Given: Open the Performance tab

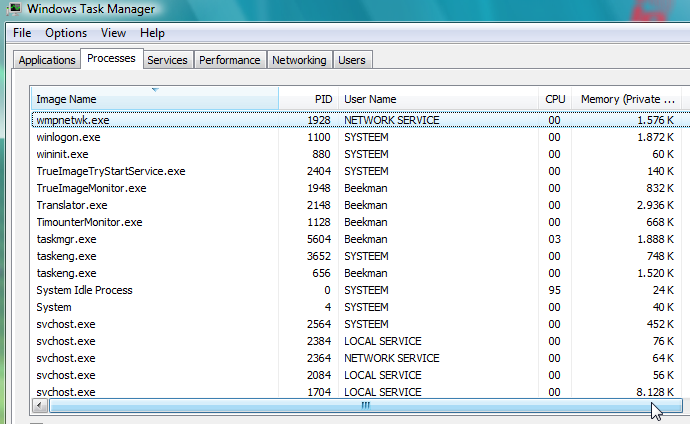Looking at the screenshot, I should click(230, 60).
